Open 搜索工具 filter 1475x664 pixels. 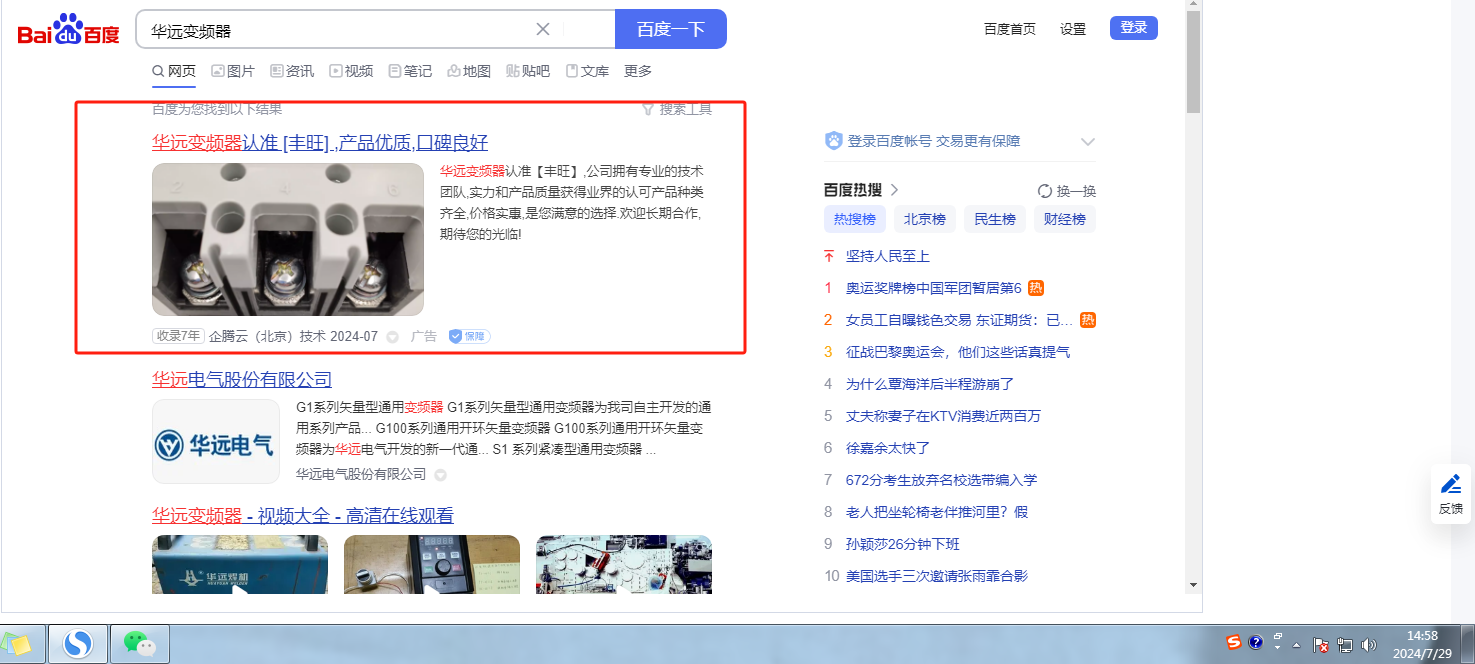coord(677,108)
